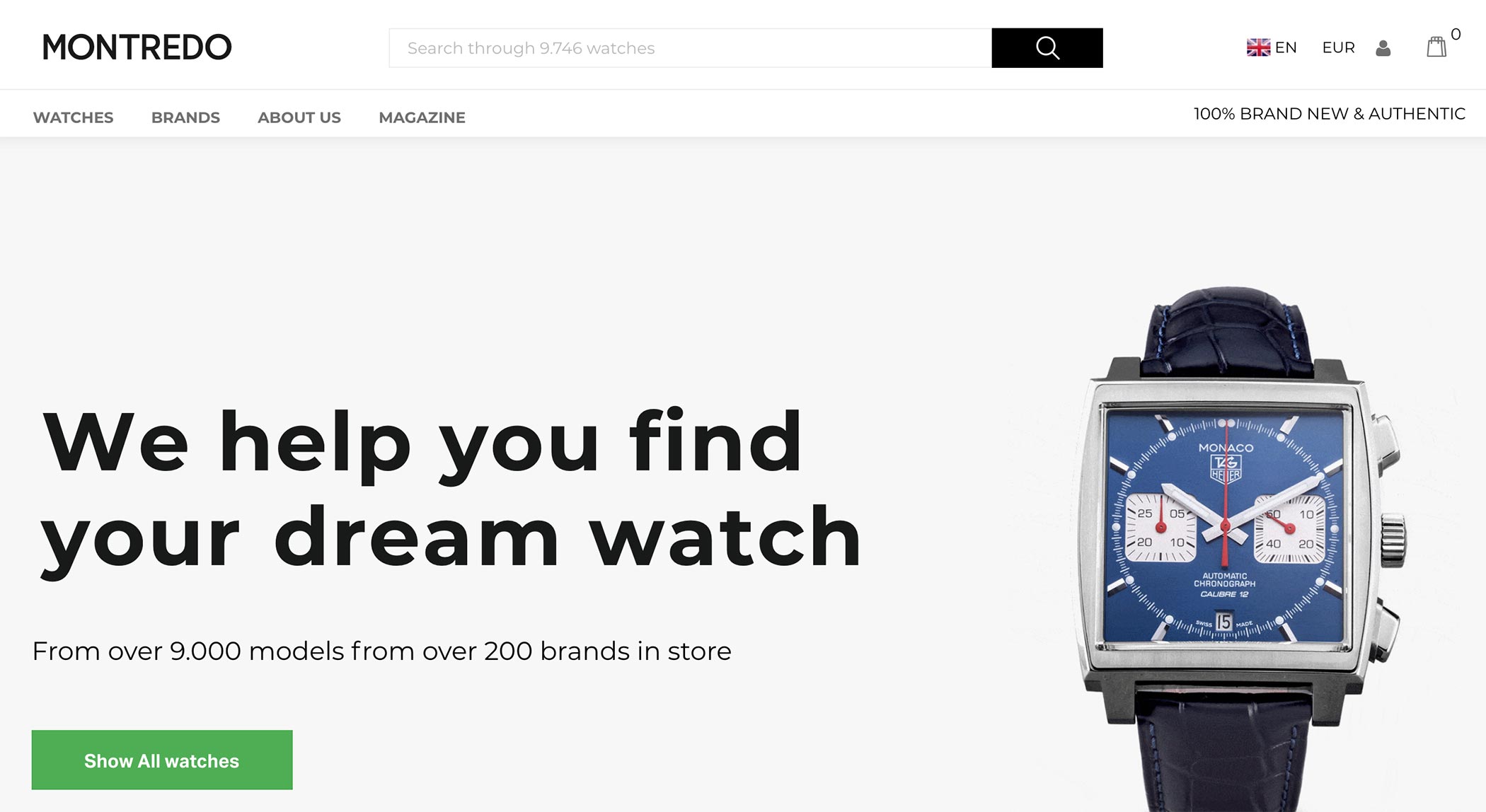Click the blue Monaco watch dial
The image size is (1486, 812).
[x=1225, y=526]
